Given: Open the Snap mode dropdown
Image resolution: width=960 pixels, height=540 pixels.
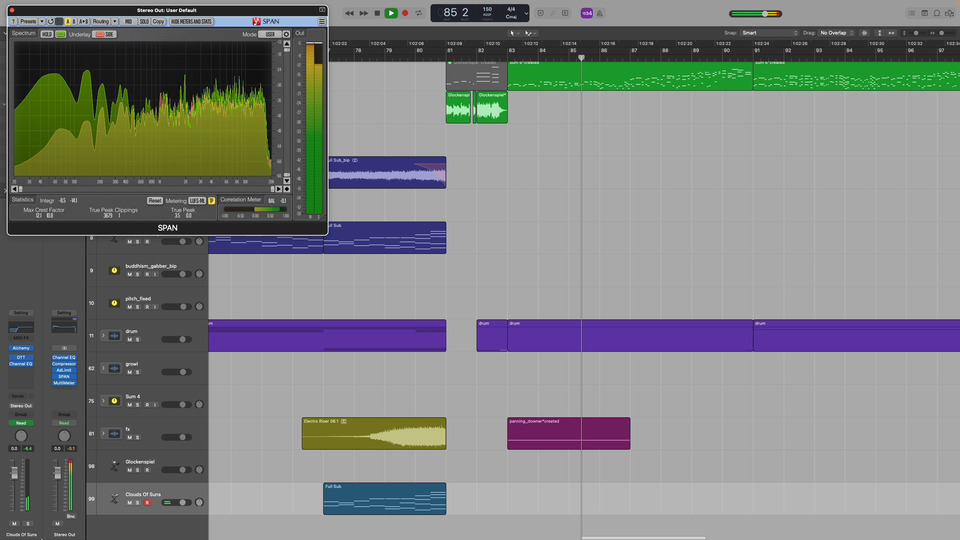Looking at the screenshot, I should [769, 33].
